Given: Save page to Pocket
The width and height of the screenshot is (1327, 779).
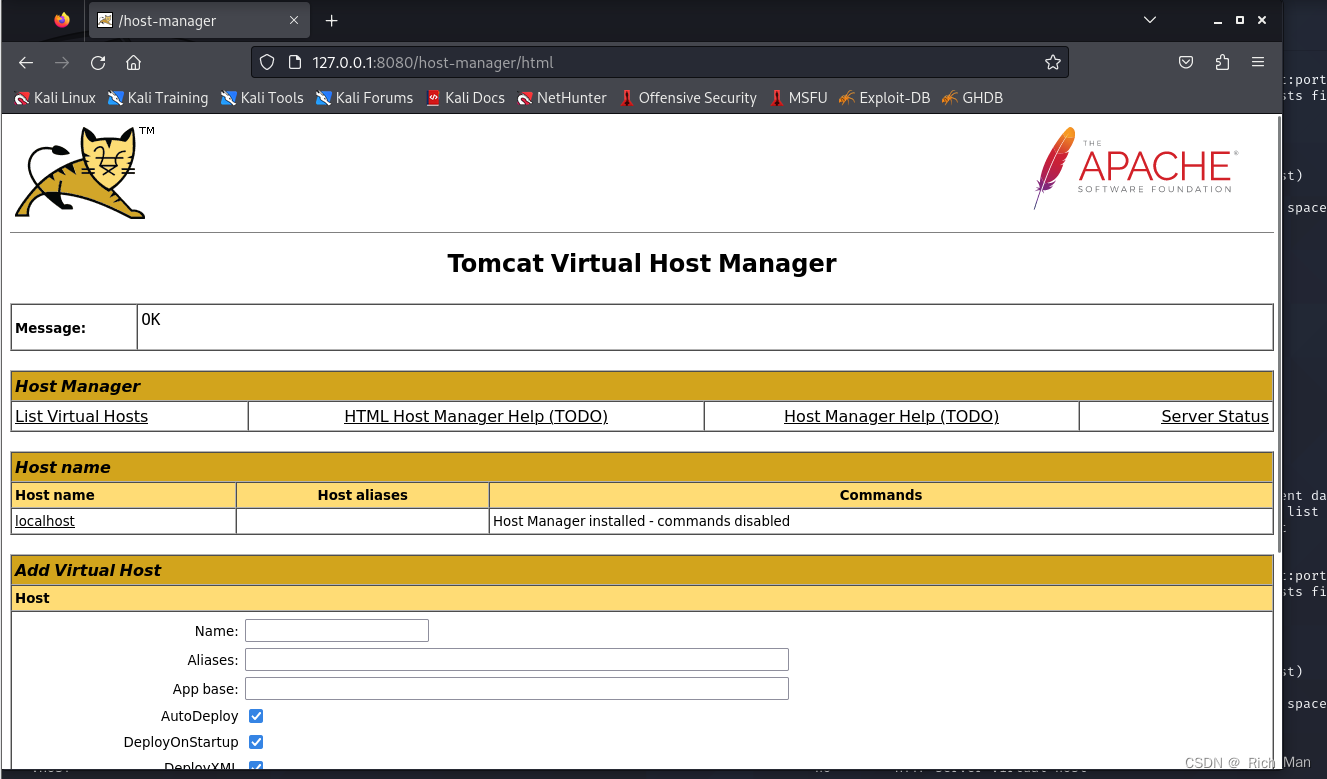Looking at the screenshot, I should [1186, 62].
